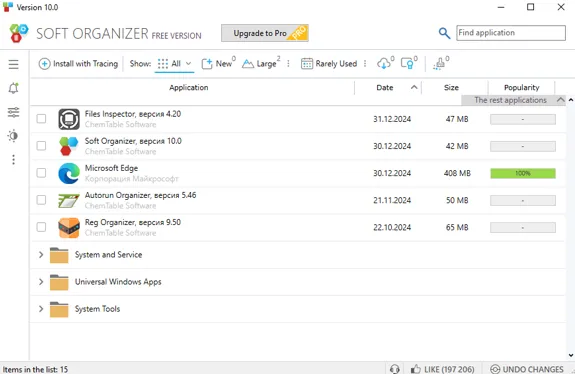This screenshot has width=575, height=374.
Task: Click the Items in the list: 15 status text
Action: click(x=35, y=369)
